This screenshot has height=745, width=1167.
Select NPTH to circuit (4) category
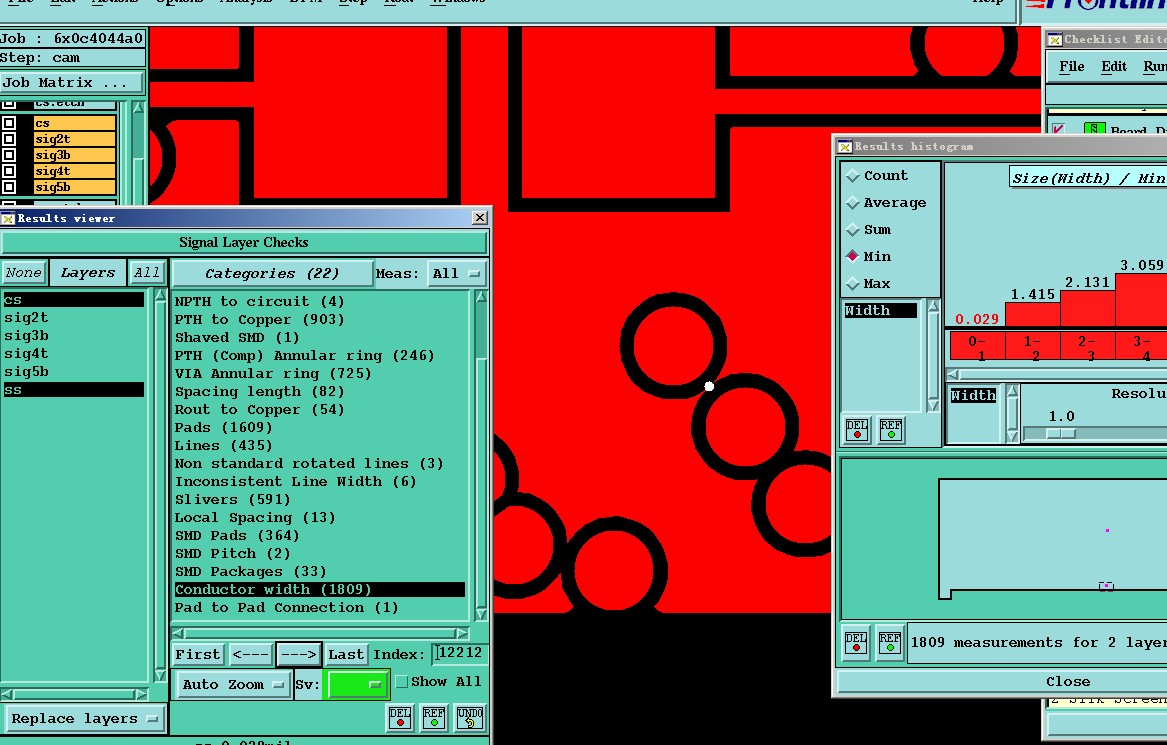[x=320, y=301]
